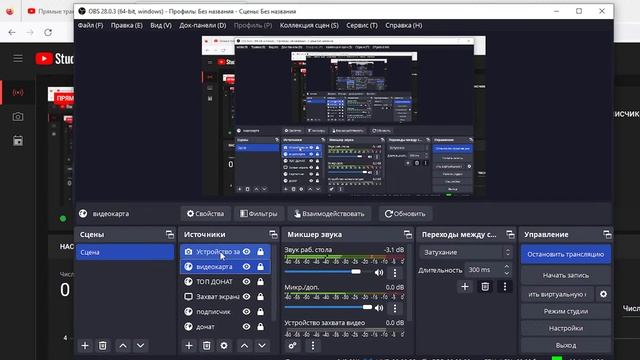Image resolution: width=640 pixels, height=360 pixels.
Task: Undock the Управление panel icon
Action: [x=607, y=234]
